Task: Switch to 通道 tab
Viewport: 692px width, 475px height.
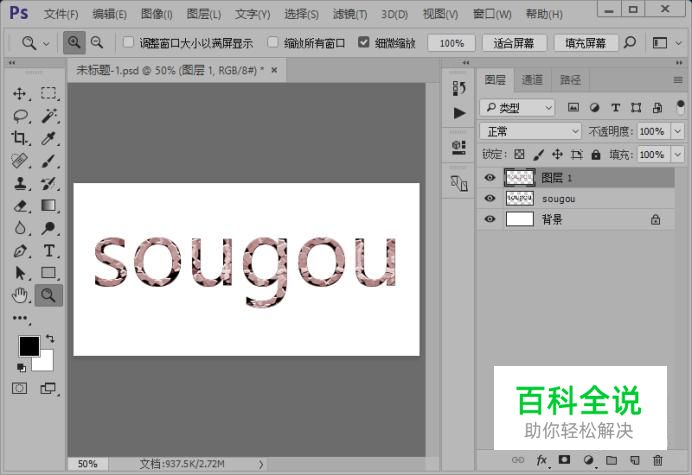Action: (x=532, y=80)
